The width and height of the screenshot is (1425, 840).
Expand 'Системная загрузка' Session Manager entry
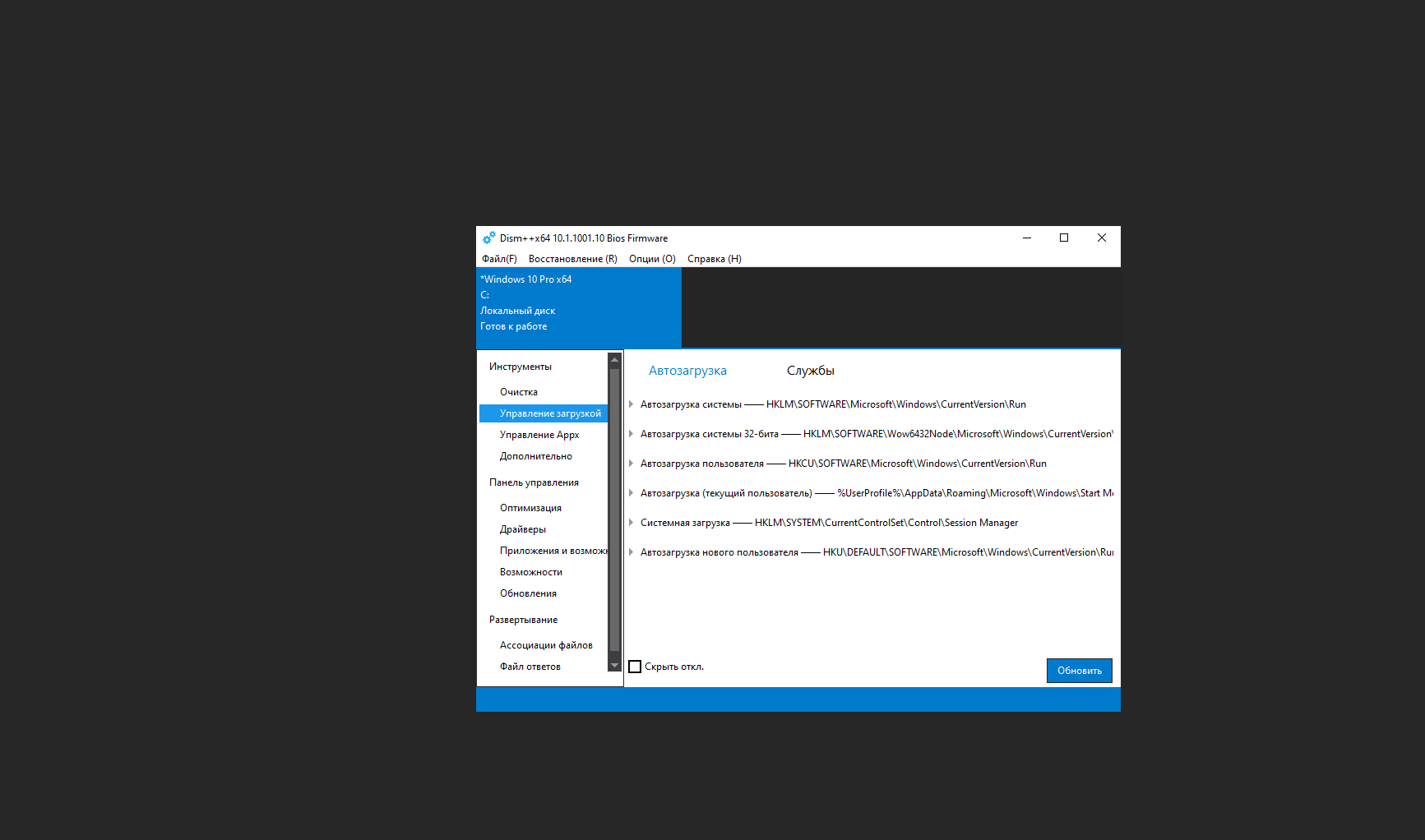[x=632, y=523]
